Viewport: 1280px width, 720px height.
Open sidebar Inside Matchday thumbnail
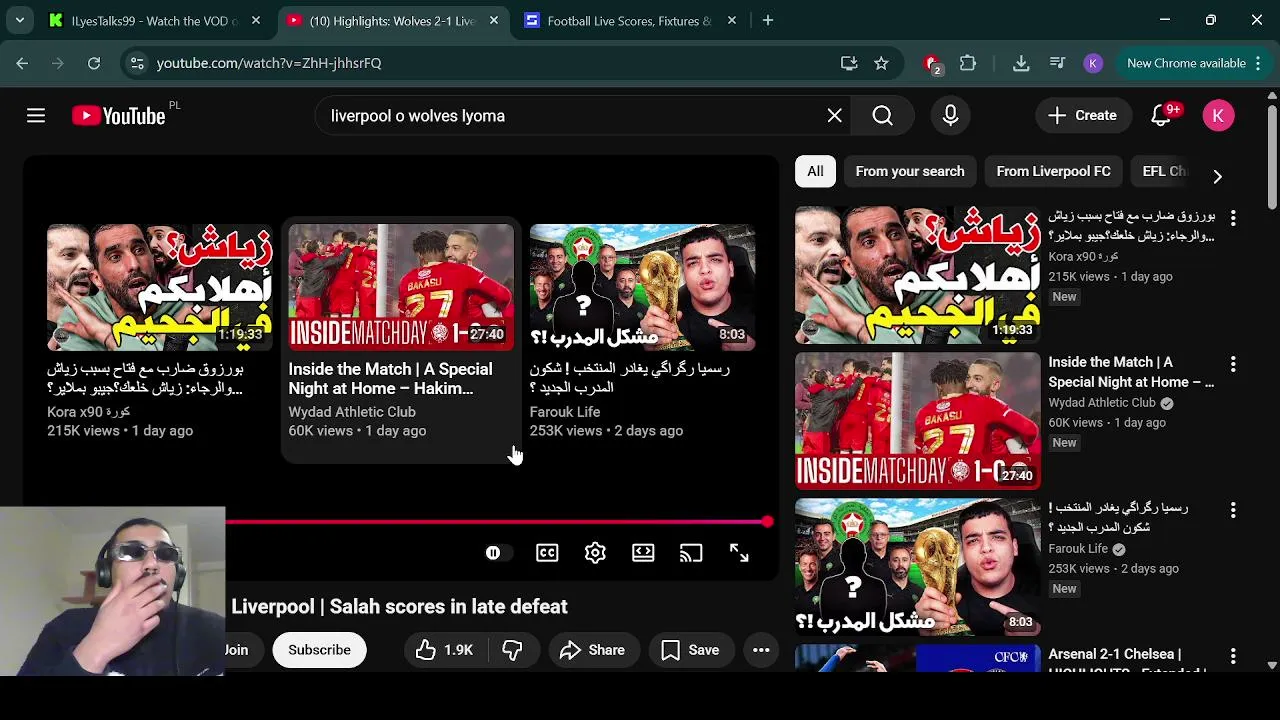pos(918,421)
